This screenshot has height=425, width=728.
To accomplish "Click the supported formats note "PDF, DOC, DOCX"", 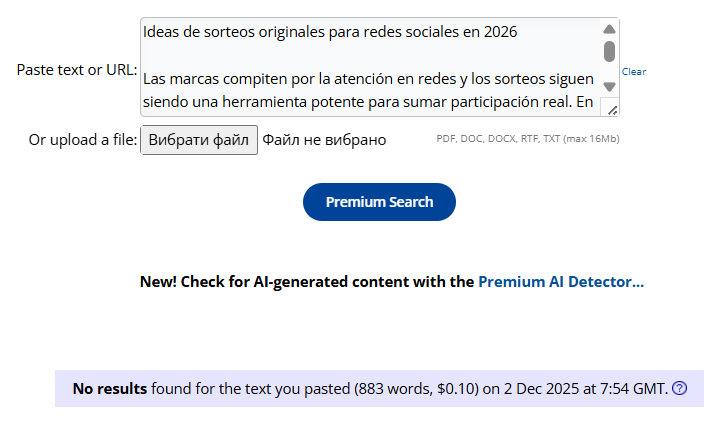I will click(x=527, y=139).
